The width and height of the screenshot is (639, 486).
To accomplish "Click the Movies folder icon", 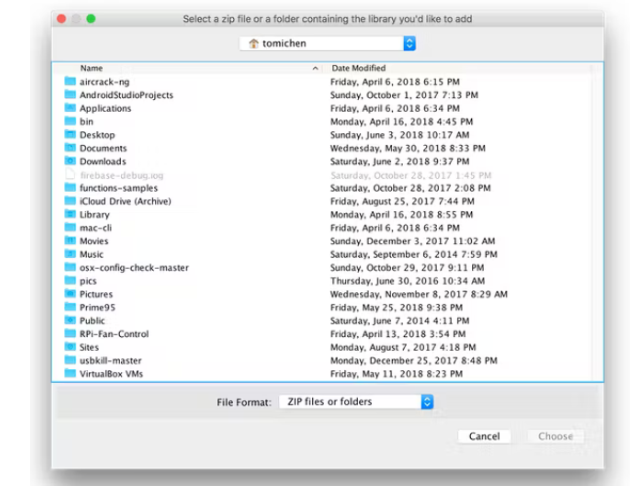I will 70,241.
